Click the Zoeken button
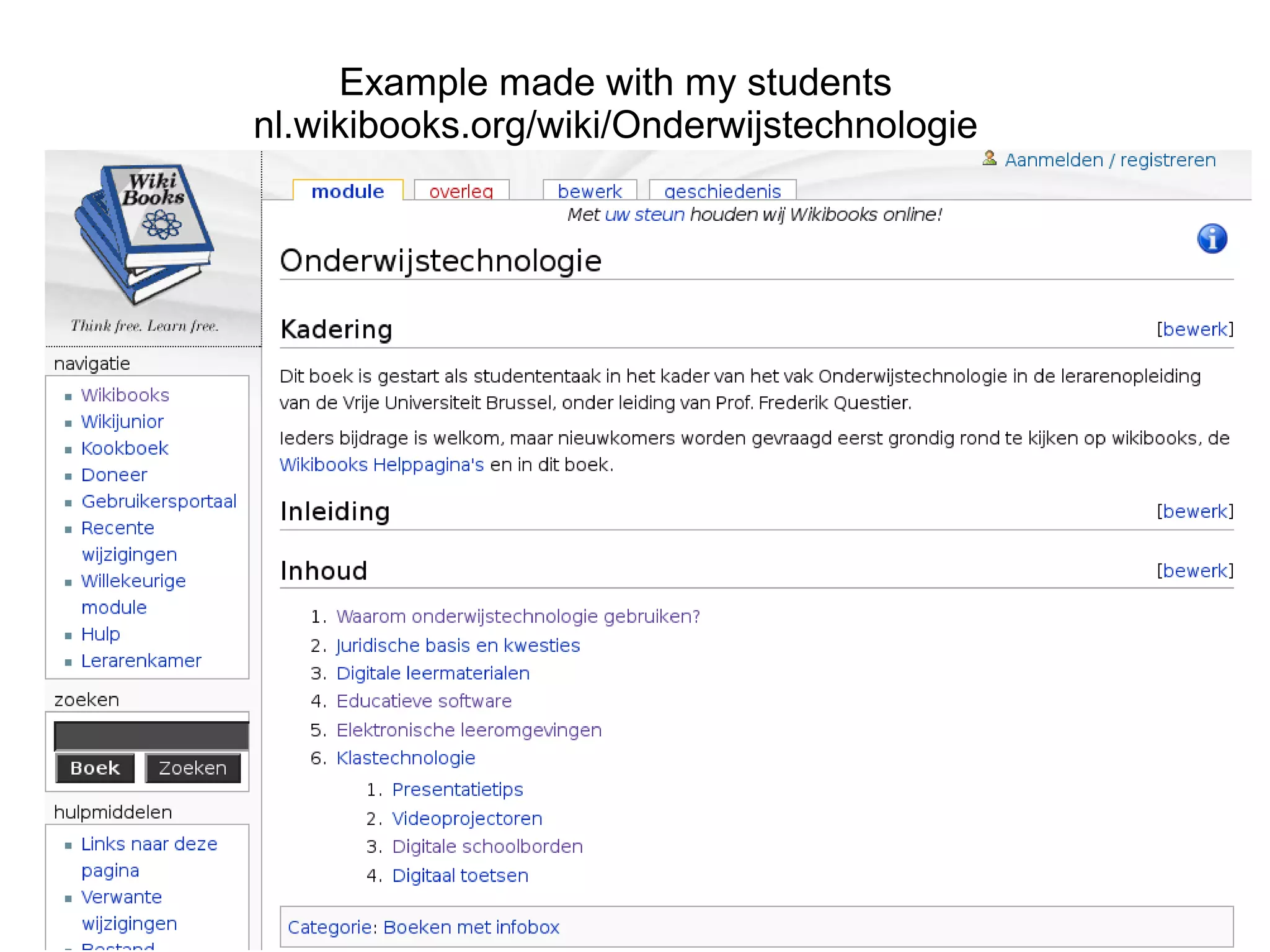The image size is (1270, 952). point(193,768)
